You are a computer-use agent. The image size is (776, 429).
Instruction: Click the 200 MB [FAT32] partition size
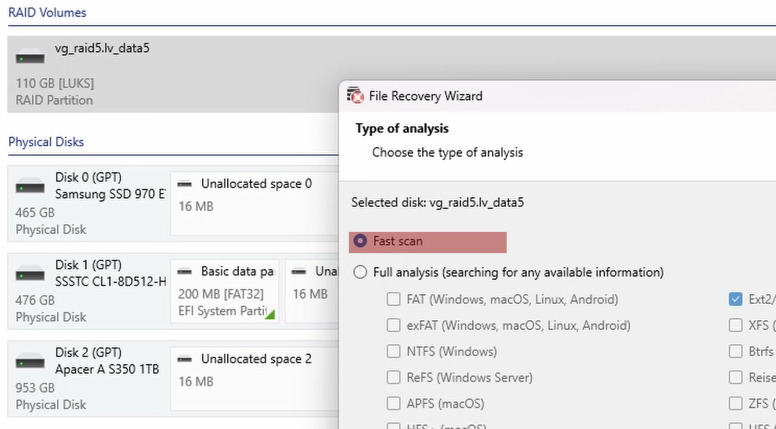221,294
